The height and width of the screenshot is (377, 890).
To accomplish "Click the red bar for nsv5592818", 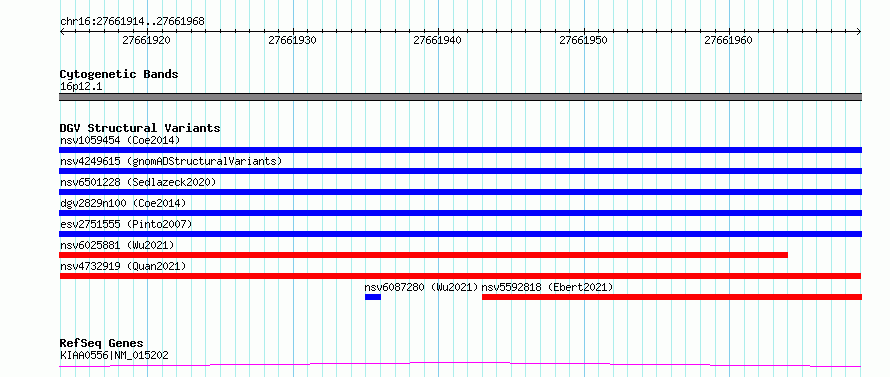I will (672, 297).
